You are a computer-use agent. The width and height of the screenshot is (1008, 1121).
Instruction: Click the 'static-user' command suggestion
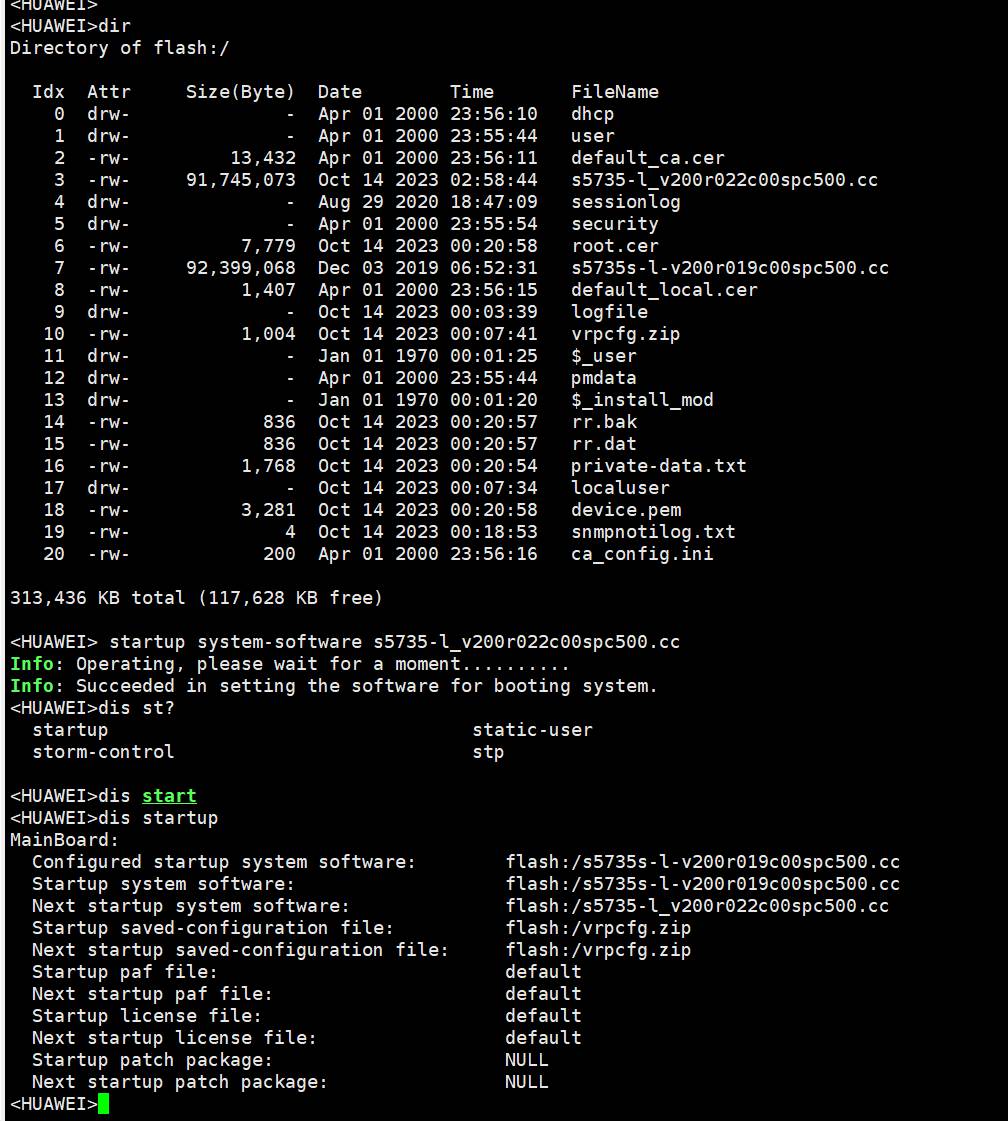point(533,730)
